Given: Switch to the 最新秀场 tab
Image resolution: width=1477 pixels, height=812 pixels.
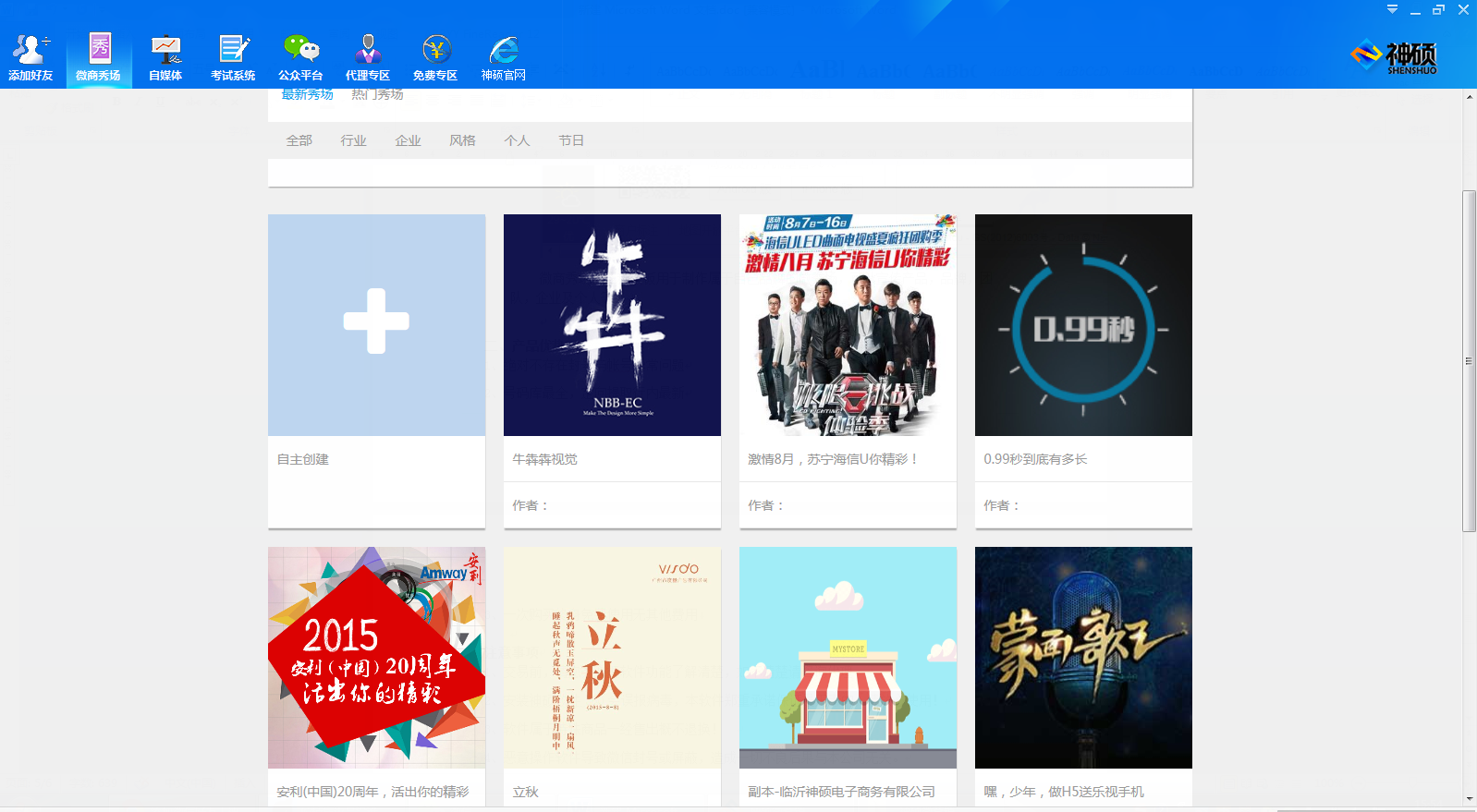Looking at the screenshot, I should (x=307, y=94).
